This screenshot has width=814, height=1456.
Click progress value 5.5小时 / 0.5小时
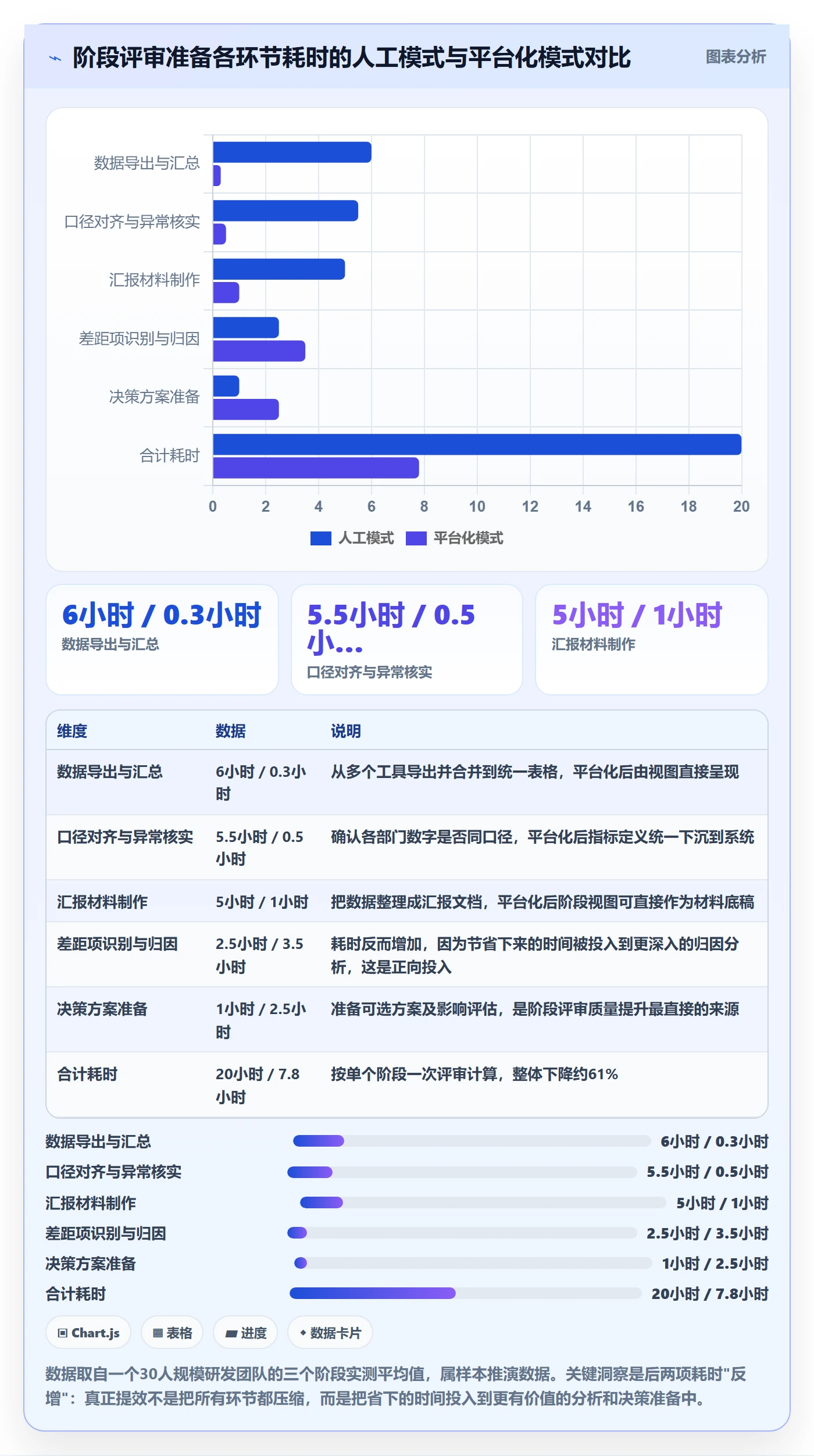[x=708, y=1172]
